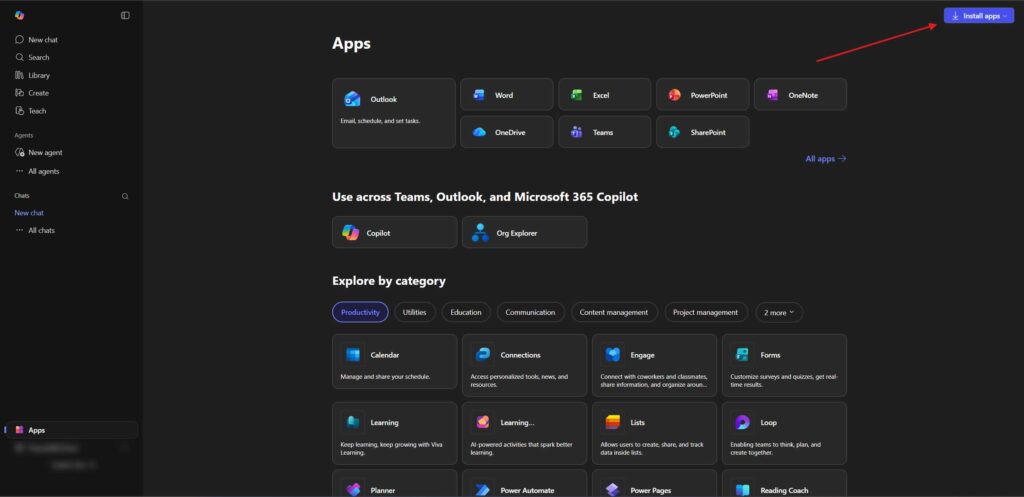Launch OneNote from the apps list
The height and width of the screenshot is (497, 1024).
point(800,95)
